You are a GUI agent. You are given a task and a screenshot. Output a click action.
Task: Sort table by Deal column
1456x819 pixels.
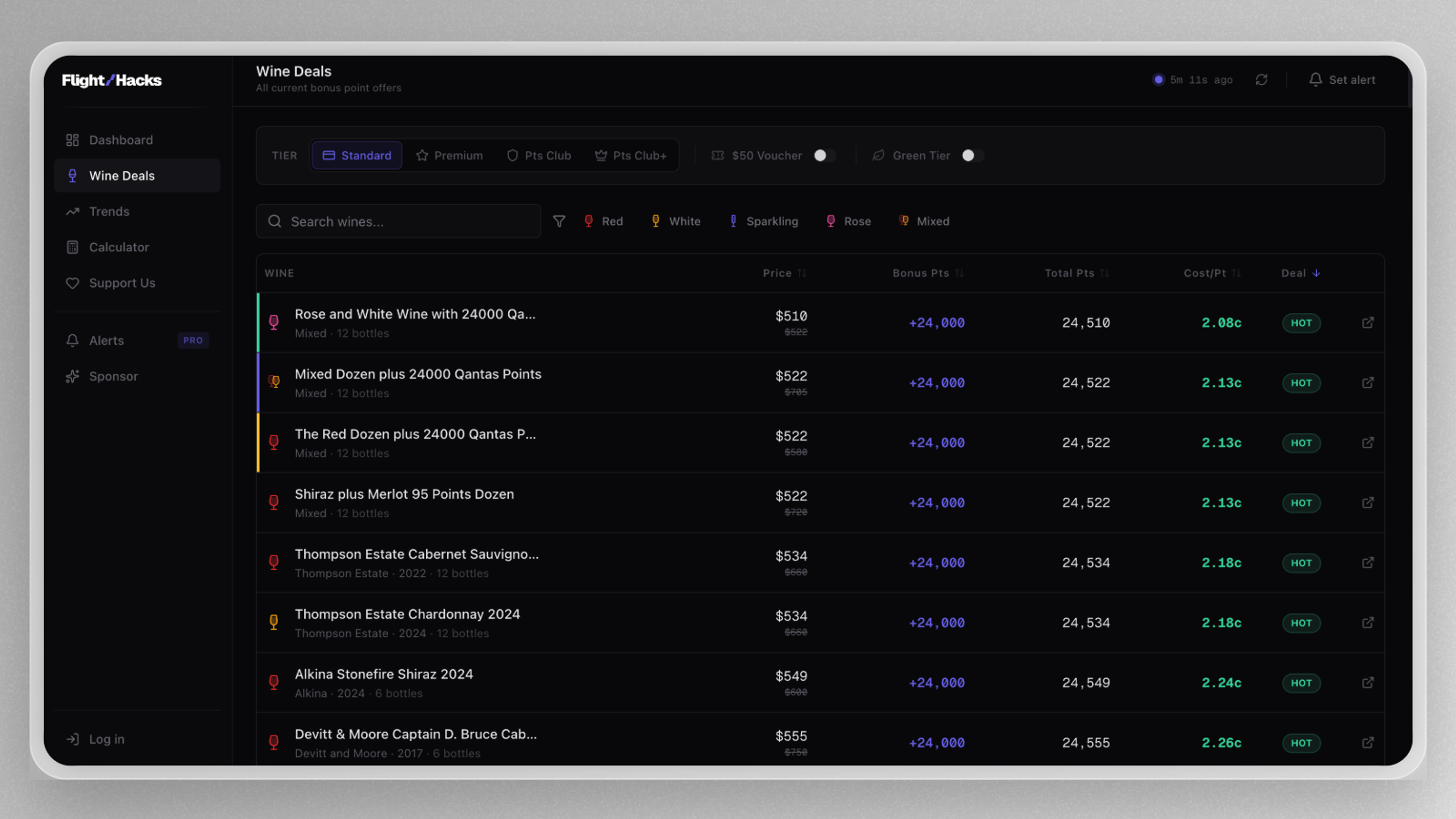pos(1301,273)
